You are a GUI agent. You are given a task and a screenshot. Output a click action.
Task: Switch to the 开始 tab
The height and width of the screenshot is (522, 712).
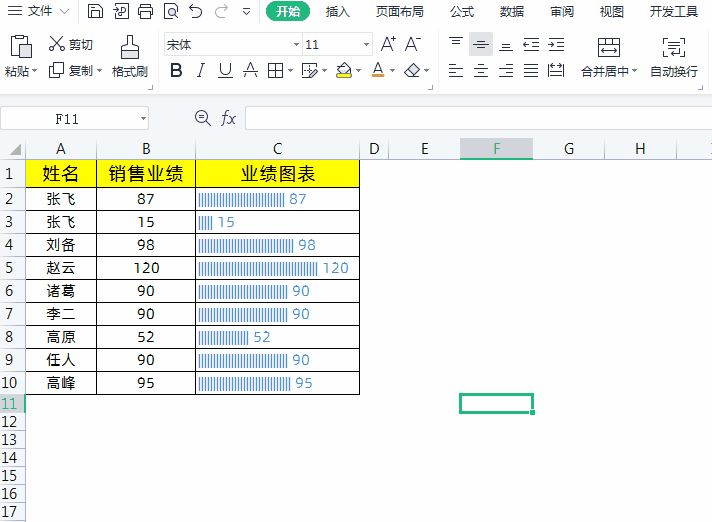click(x=288, y=11)
